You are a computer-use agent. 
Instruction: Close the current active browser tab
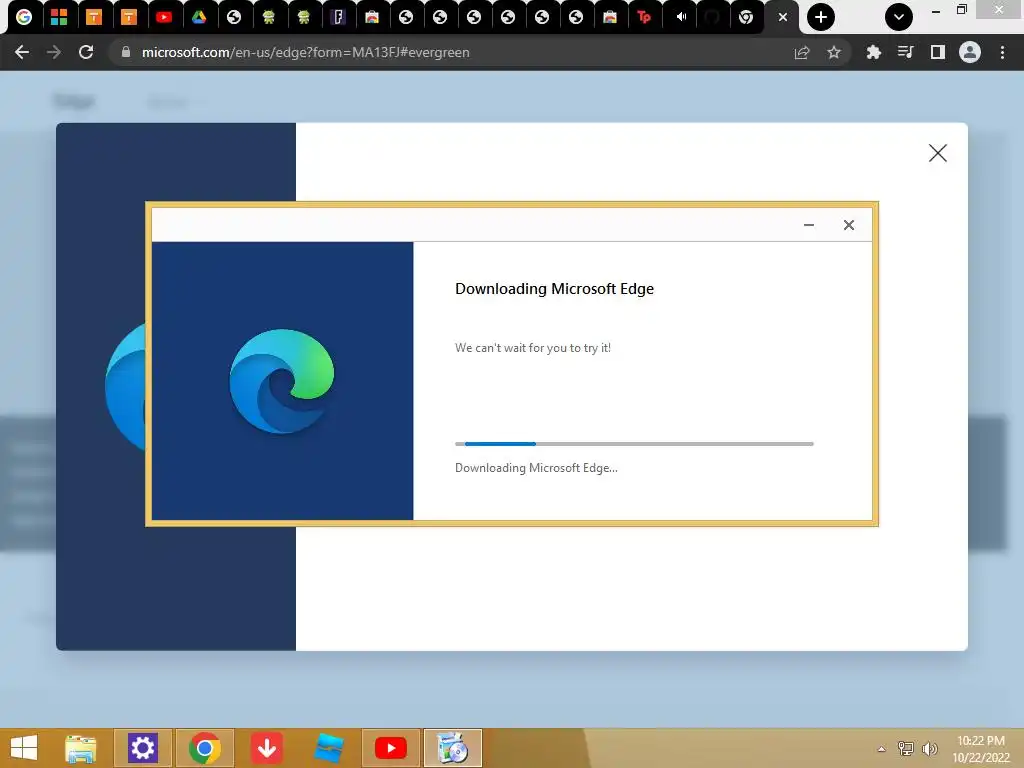pyautogui.click(x=783, y=17)
